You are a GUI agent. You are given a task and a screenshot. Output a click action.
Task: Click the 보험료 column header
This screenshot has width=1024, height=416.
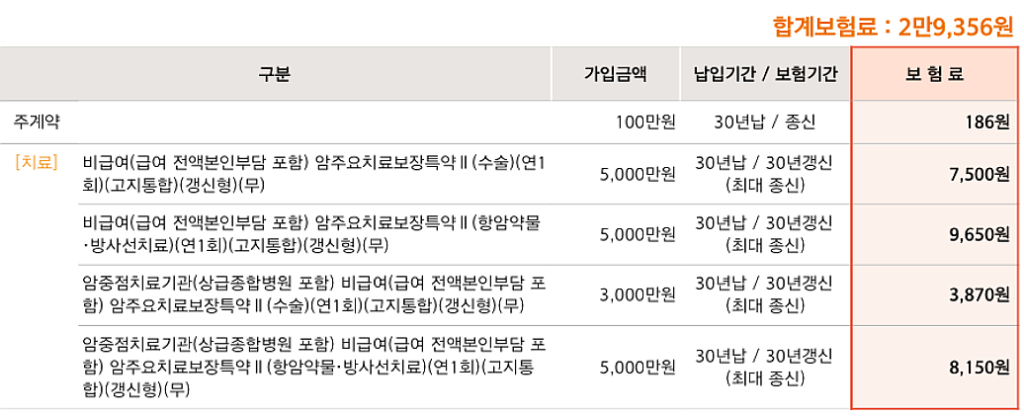[935, 74]
